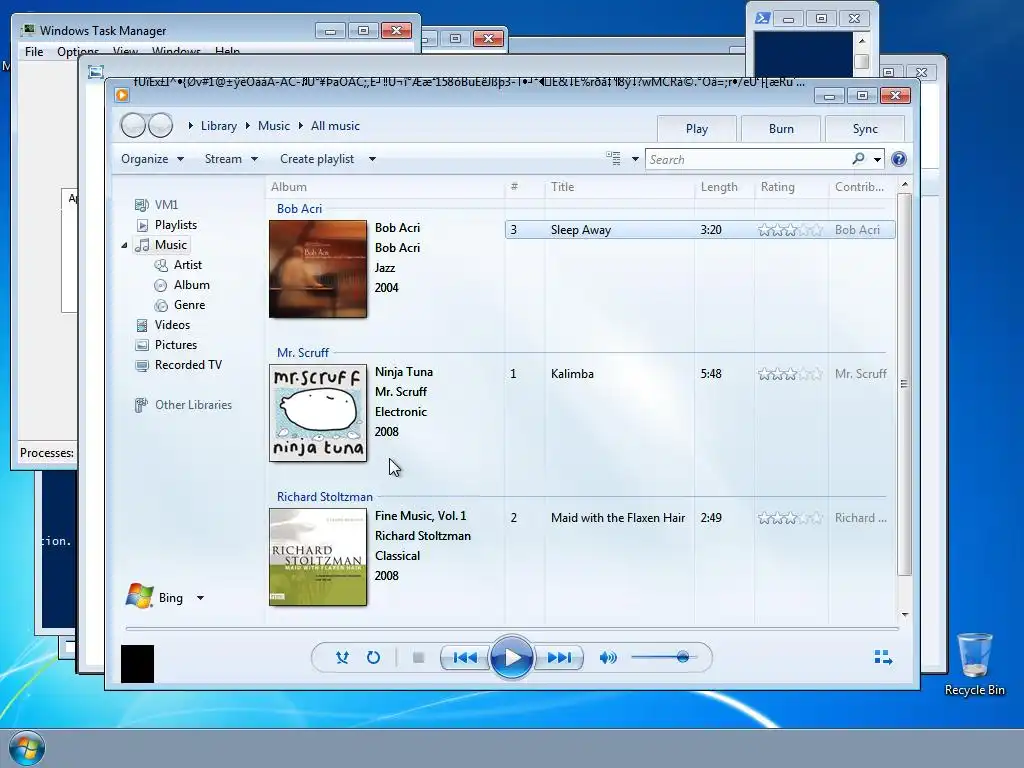The height and width of the screenshot is (768, 1024).
Task: Sort by the Rating column header
Action: 791,187
